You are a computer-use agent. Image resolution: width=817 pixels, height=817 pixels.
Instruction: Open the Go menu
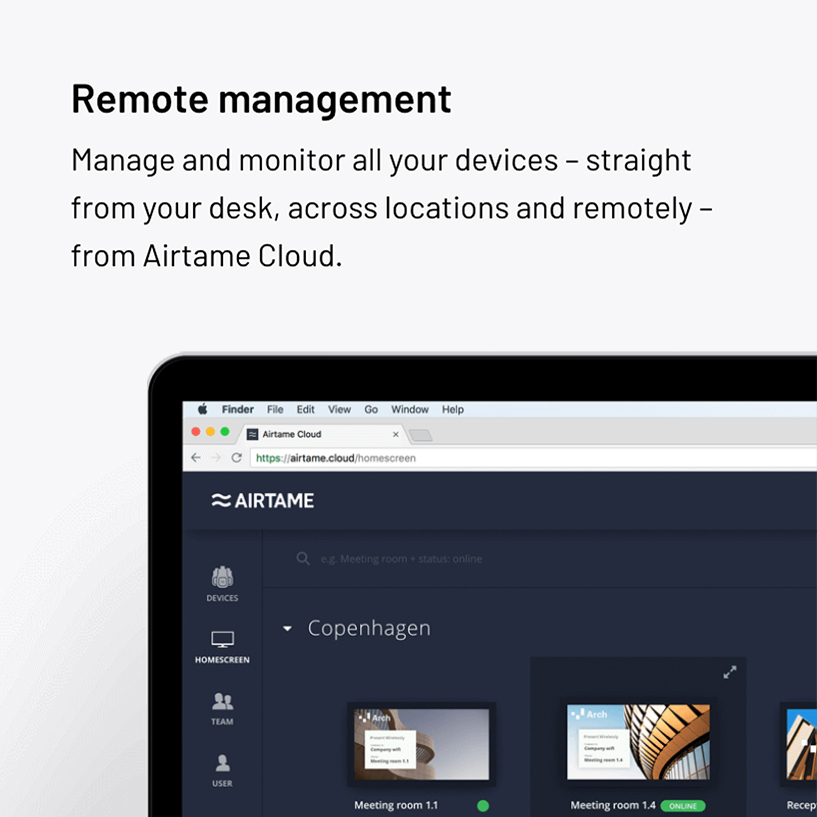371,410
